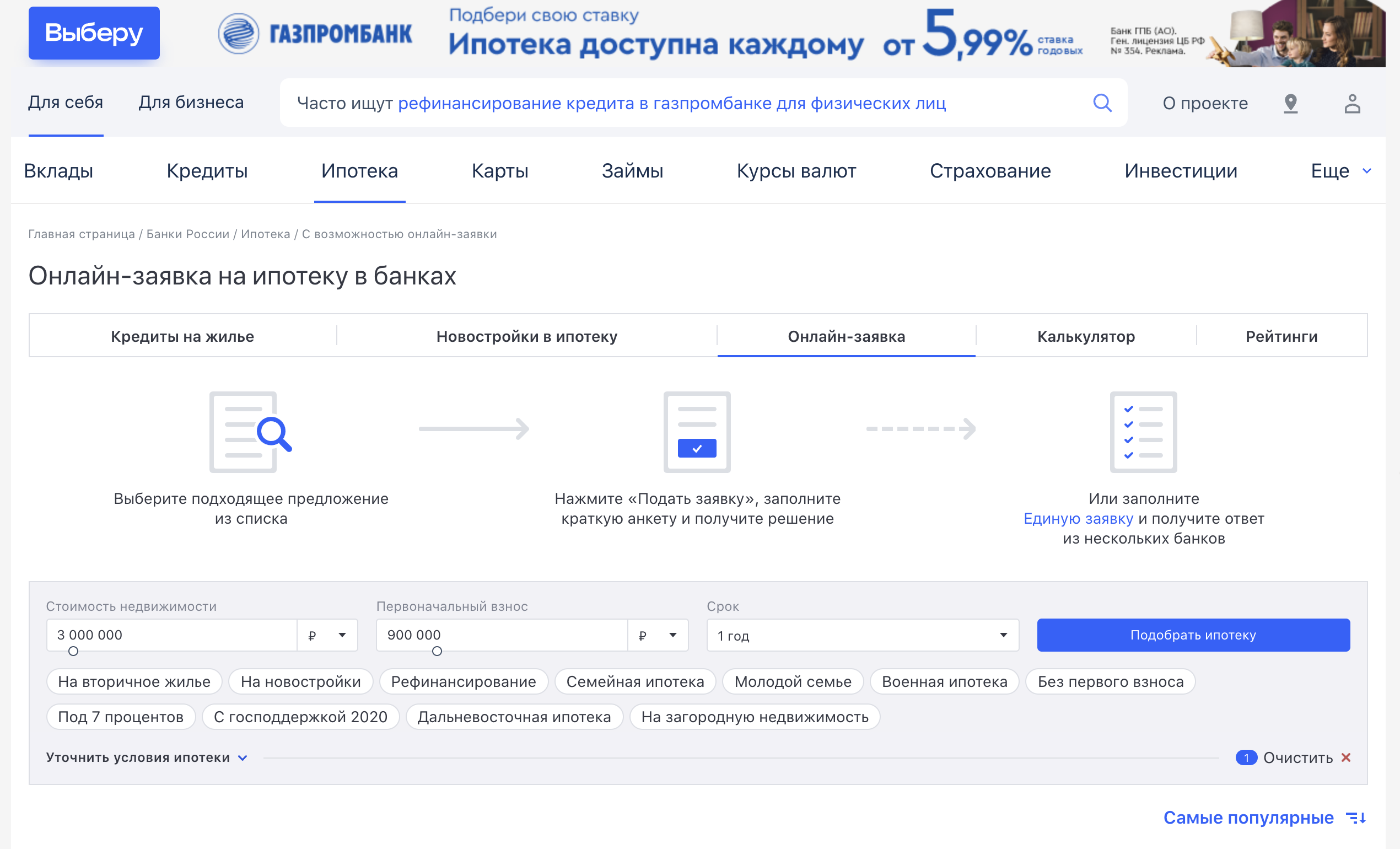Click the sort order icon near Самые популярные
The width and height of the screenshot is (1400, 849).
click(1356, 818)
